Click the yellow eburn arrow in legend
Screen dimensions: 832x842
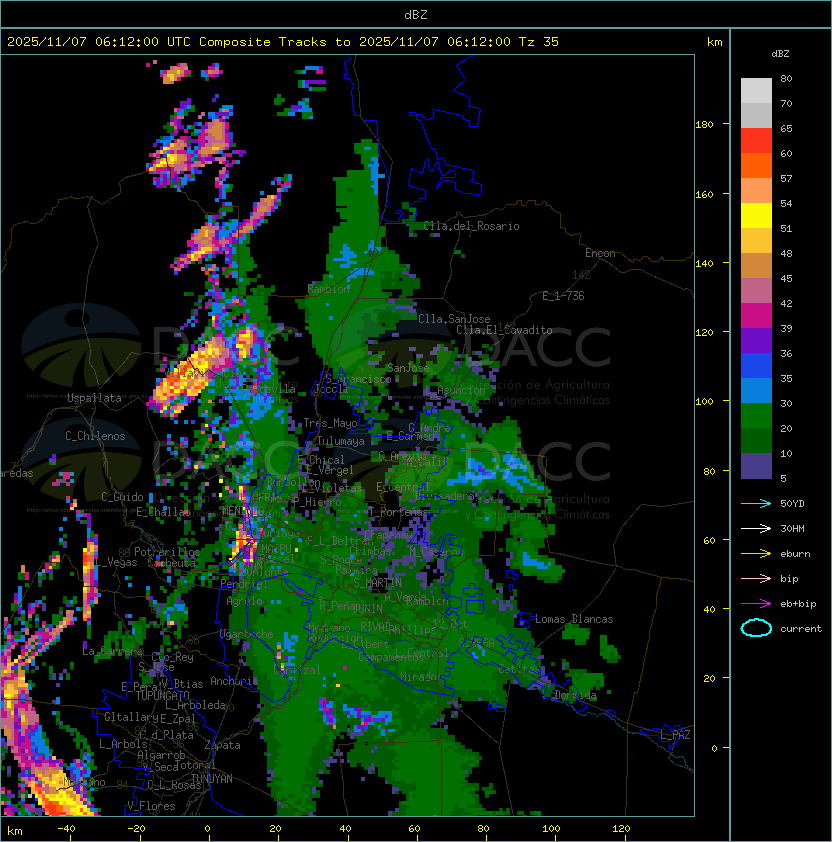point(756,554)
